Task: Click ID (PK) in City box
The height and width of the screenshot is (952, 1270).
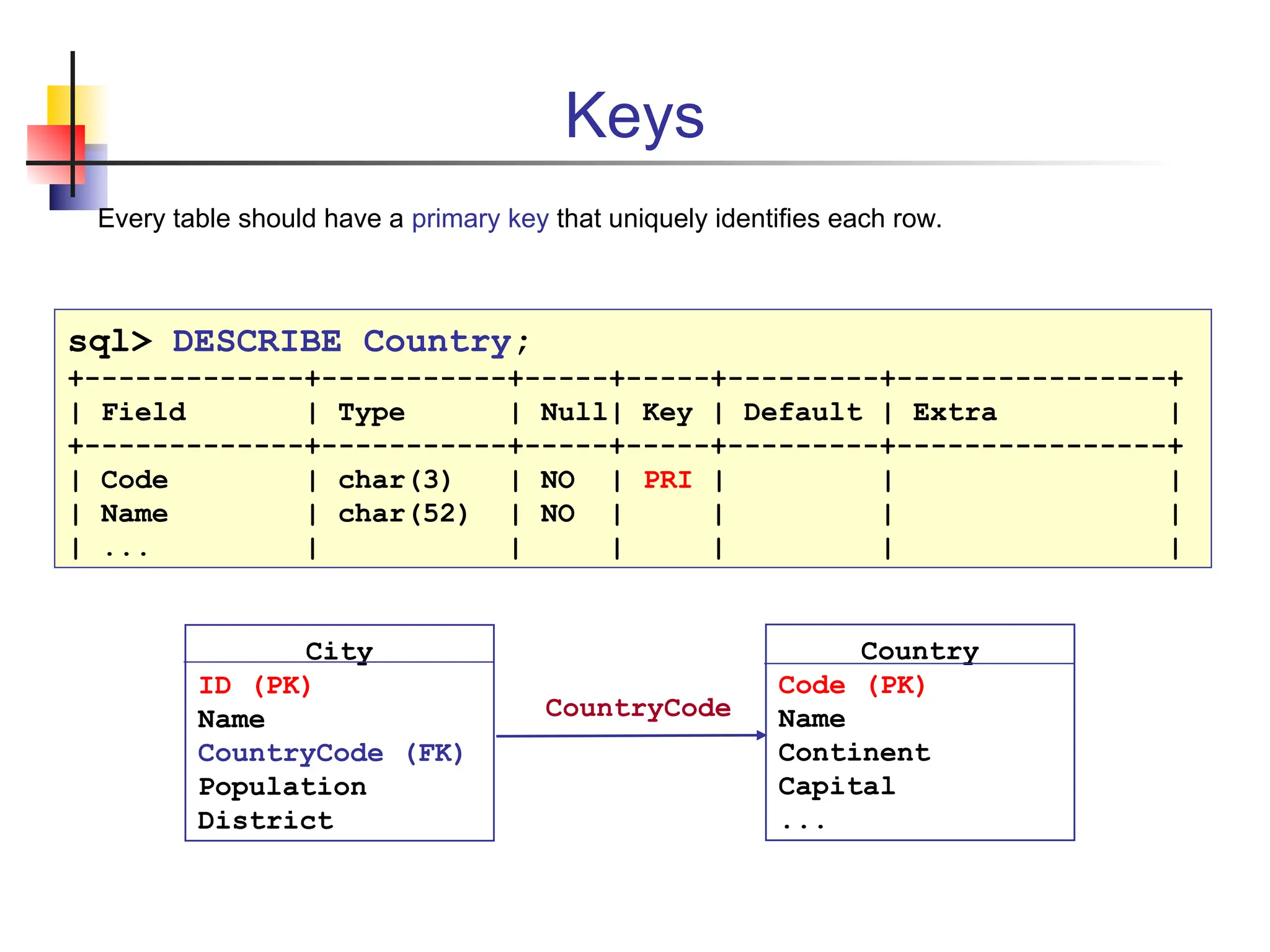Action: (x=255, y=685)
